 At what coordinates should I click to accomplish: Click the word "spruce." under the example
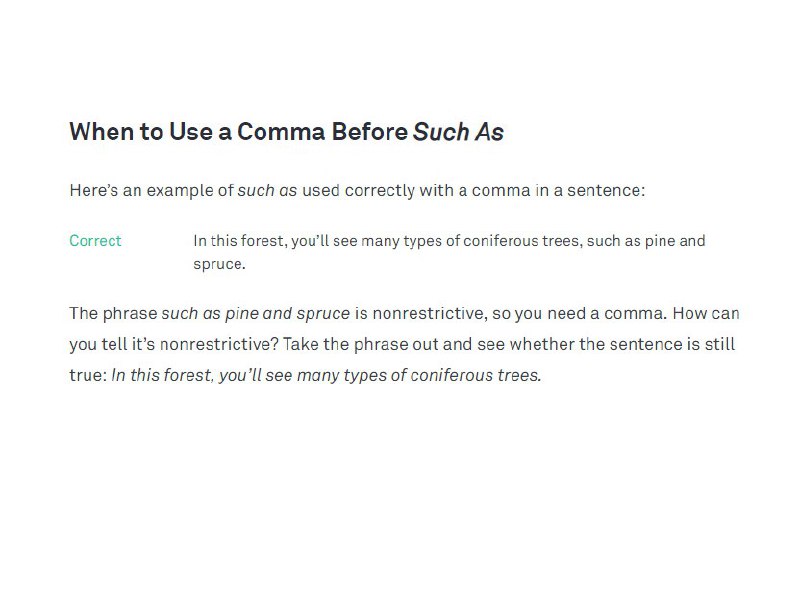click(x=219, y=264)
